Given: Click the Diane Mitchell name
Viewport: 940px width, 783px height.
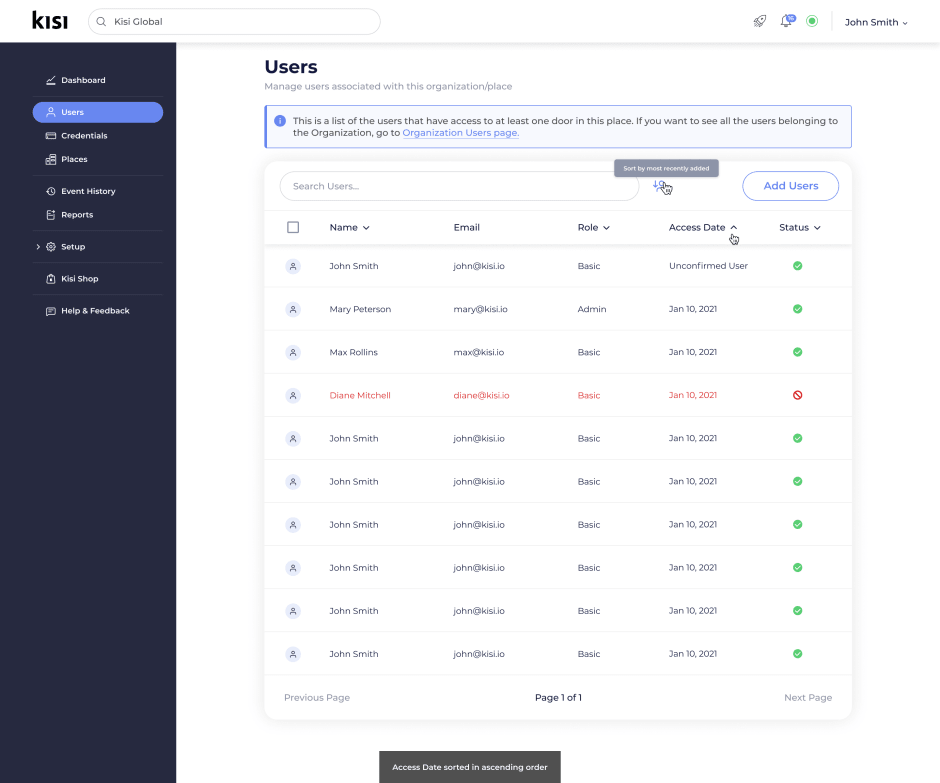Looking at the screenshot, I should pyautogui.click(x=360, y=395).
